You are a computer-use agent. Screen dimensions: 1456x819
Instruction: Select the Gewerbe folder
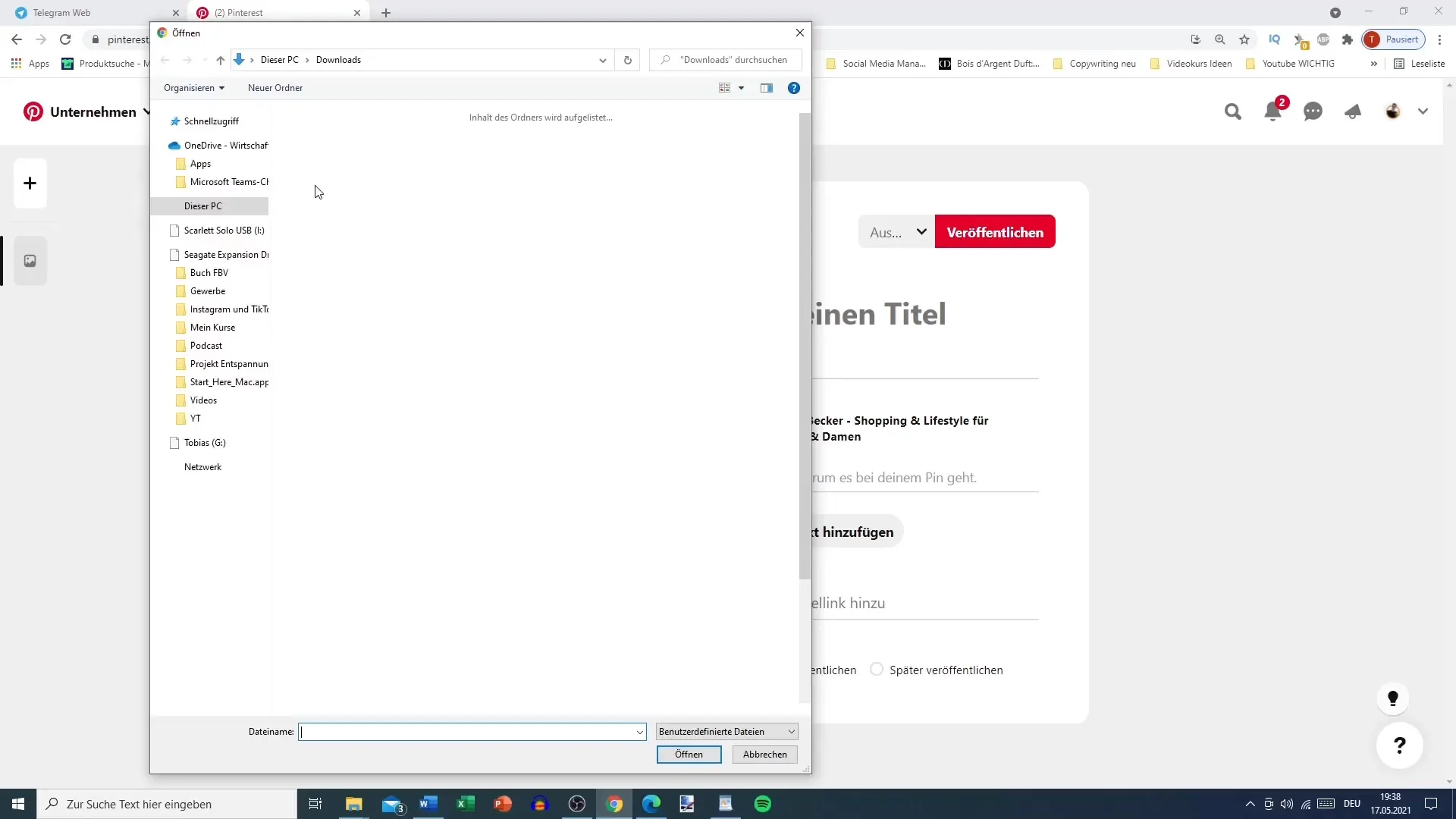[x=200, y=291]
